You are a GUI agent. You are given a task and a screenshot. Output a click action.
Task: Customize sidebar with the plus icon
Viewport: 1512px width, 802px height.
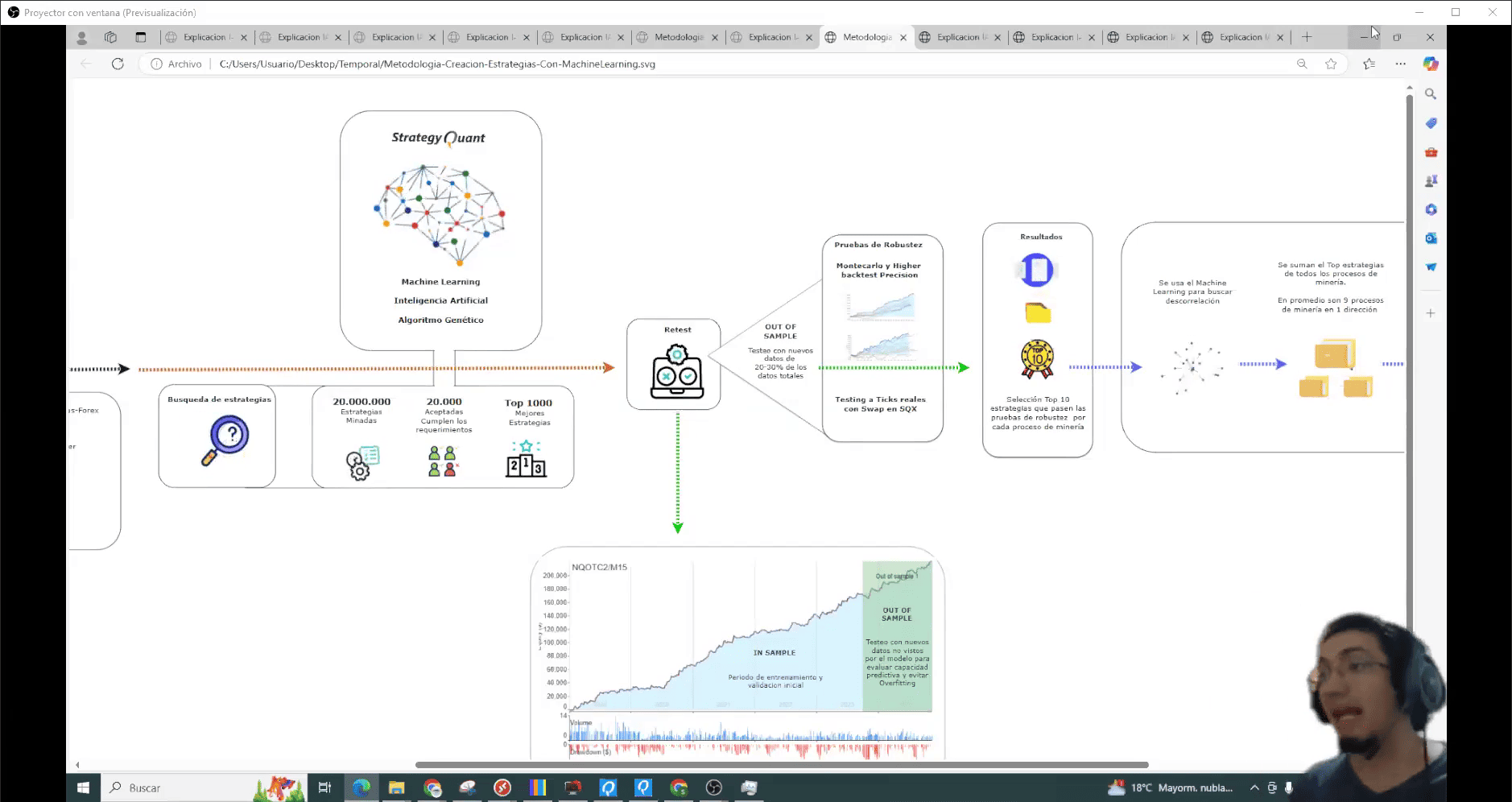pyautogui.click(x=1431, y=313)
